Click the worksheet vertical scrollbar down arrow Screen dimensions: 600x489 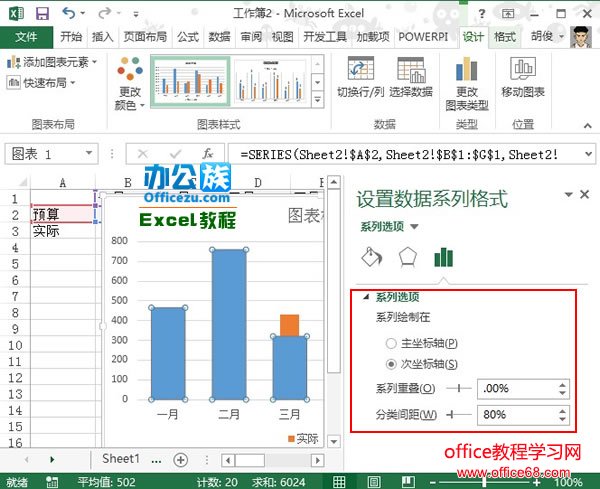(x=334, y=442)
